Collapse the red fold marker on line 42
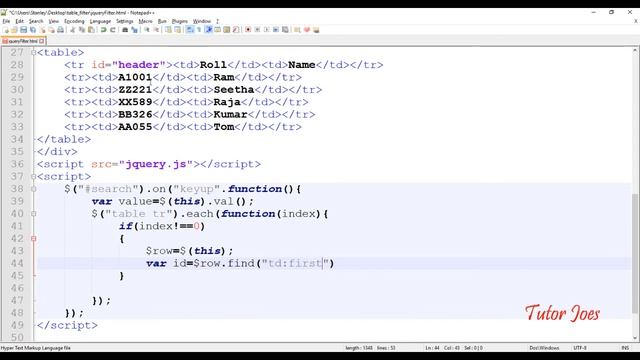Screen dimensions: 640x360 click(x=33, y=239)
